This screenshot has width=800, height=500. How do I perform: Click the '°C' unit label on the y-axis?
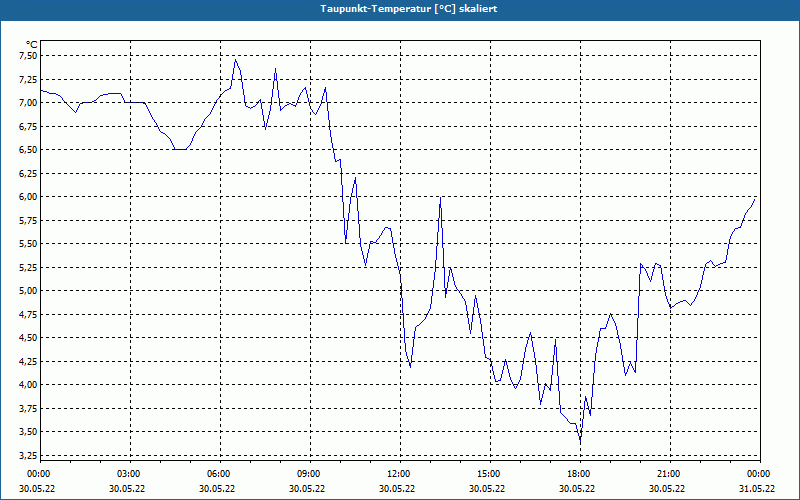(x=32, y=45)
